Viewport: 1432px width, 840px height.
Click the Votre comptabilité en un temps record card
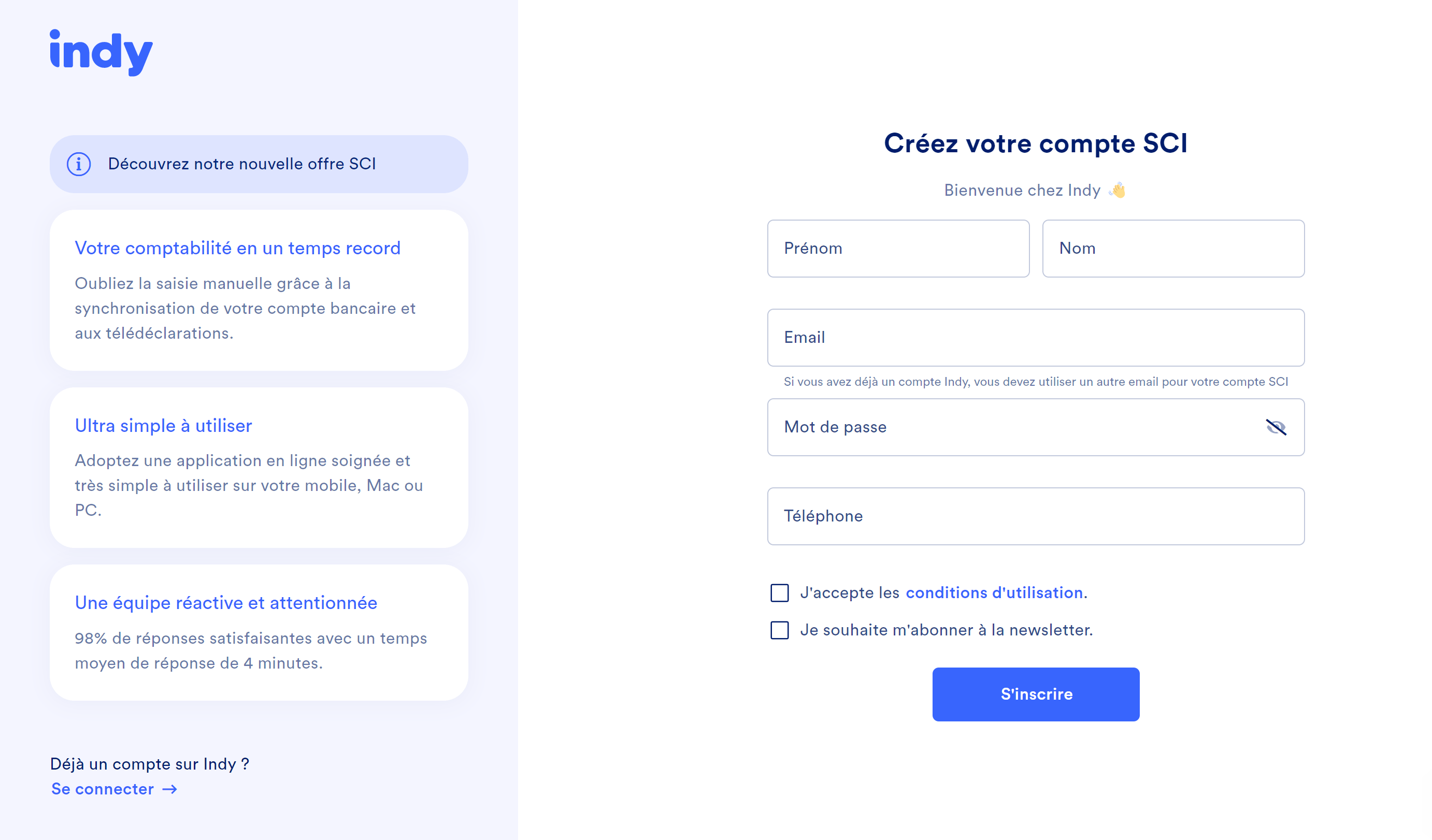[259, 290]
